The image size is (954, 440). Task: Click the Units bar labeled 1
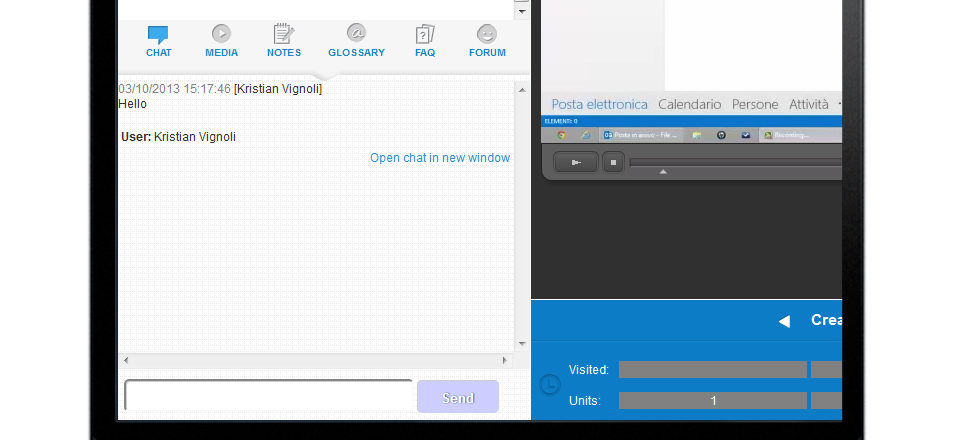[713, 400]
